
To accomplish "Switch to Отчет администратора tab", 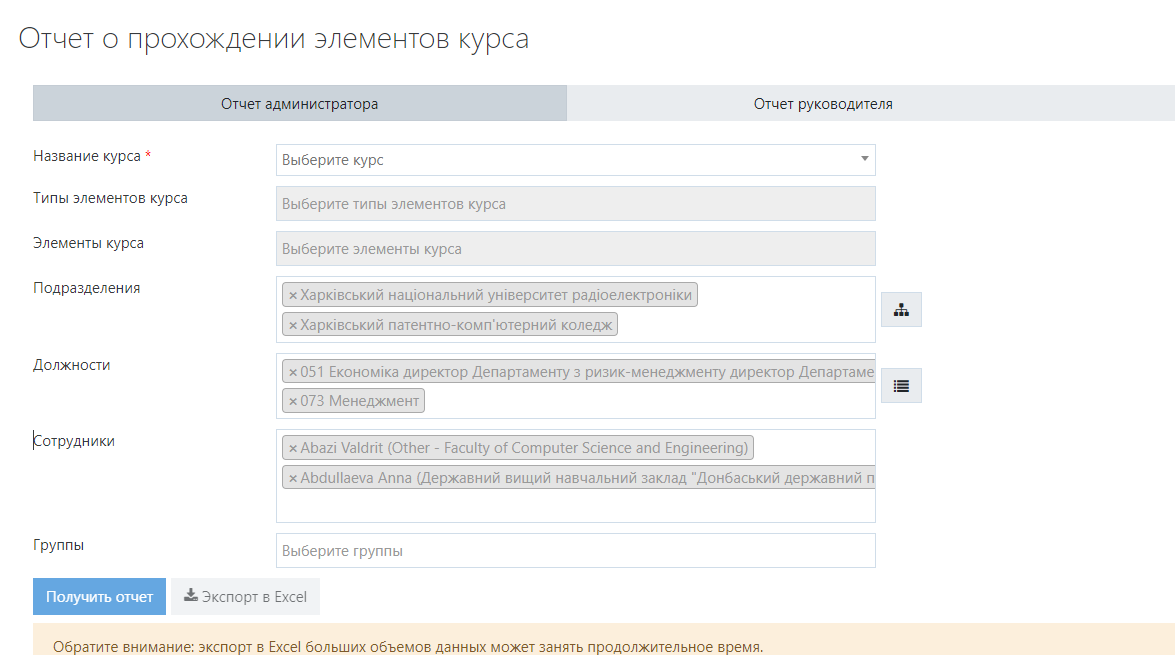I will click(300, 103).
